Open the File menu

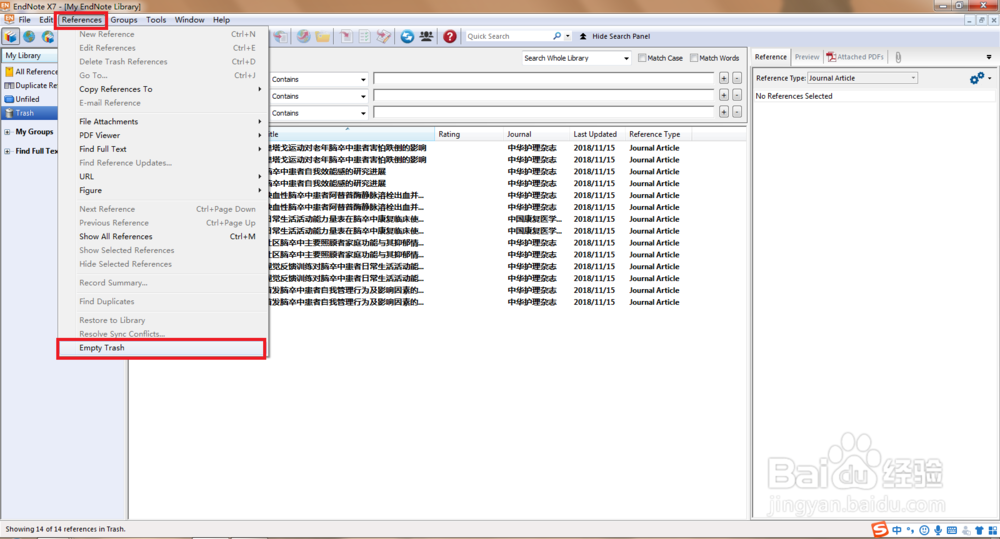coord(24,20)
